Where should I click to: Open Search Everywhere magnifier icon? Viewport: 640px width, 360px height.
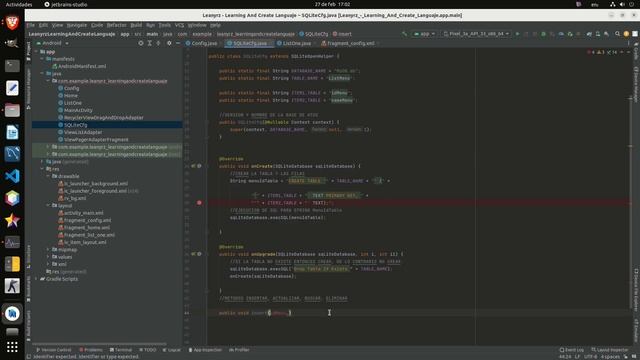click(618, 34)
